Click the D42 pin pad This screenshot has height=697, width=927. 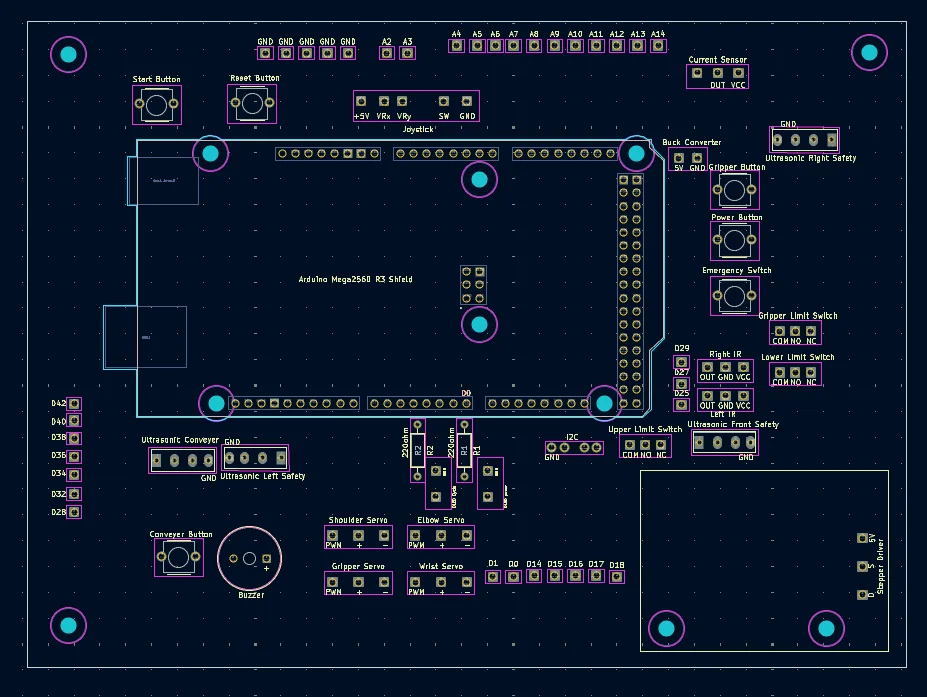point(74,404)
